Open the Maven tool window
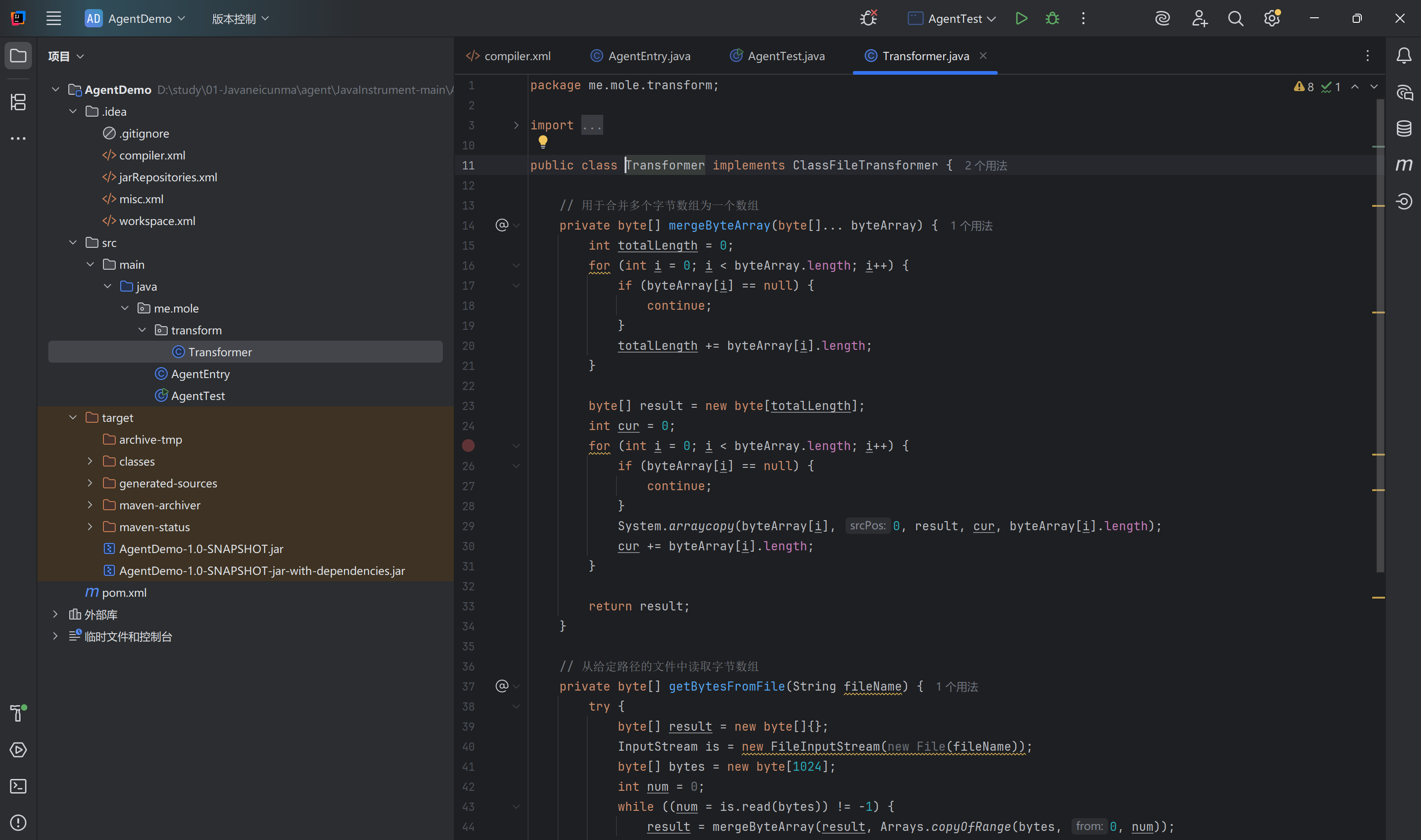 [x=1403, y=165]
